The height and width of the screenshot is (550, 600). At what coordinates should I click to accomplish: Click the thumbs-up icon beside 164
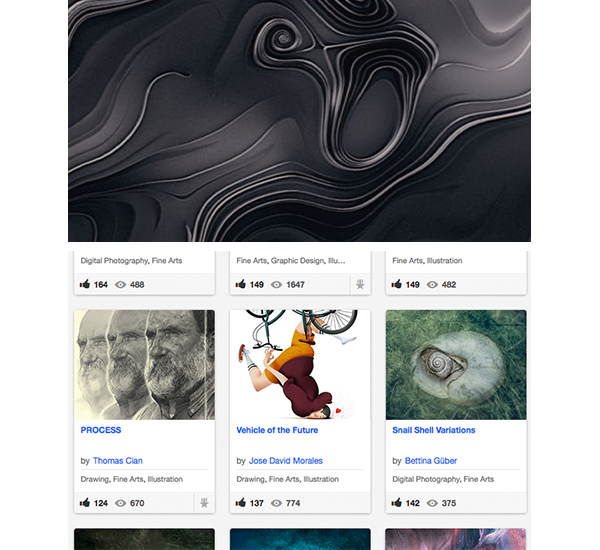pos(85,284)
